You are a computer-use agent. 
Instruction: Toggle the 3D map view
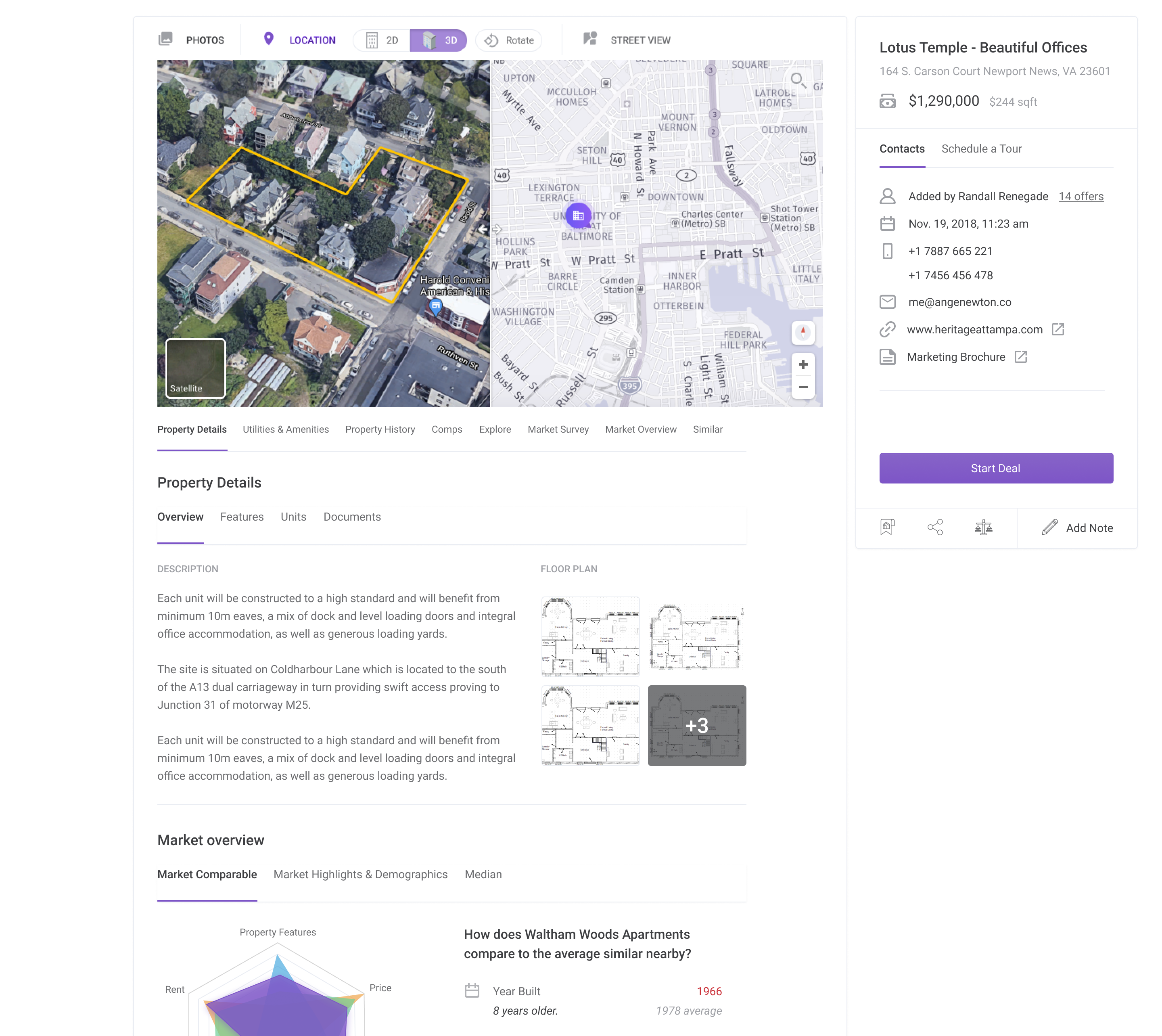point(439,40)
